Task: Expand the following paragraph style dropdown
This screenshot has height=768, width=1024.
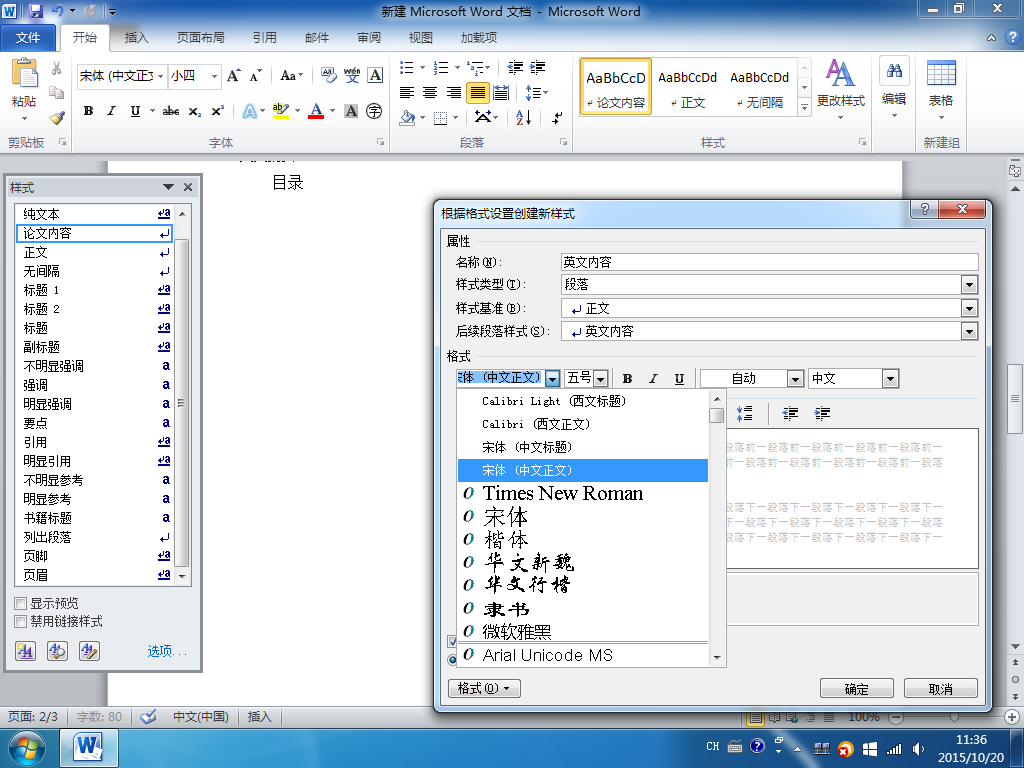Action: coord(969,332)
